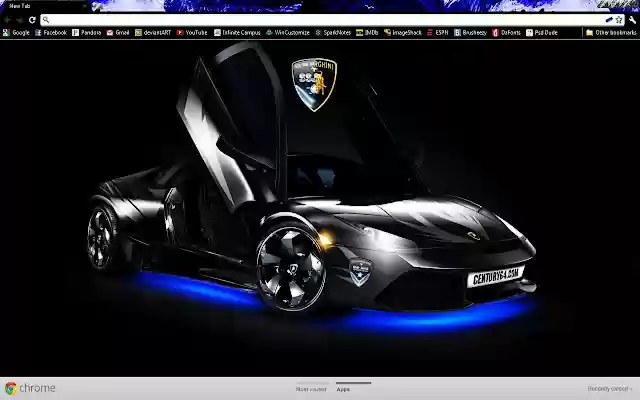This screenshot has width=640, height=400.
Task: Expand the Recently closed menu
Action: click(610, 389)
